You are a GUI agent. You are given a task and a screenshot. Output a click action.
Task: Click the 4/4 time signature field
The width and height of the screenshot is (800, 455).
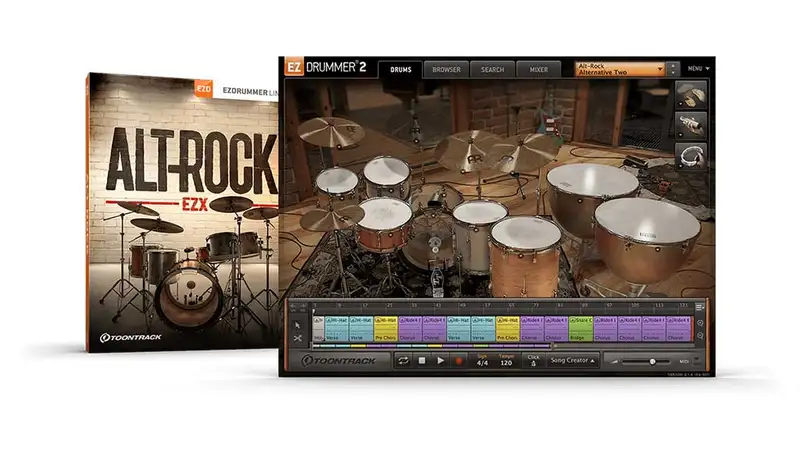[x=482, y=361]
